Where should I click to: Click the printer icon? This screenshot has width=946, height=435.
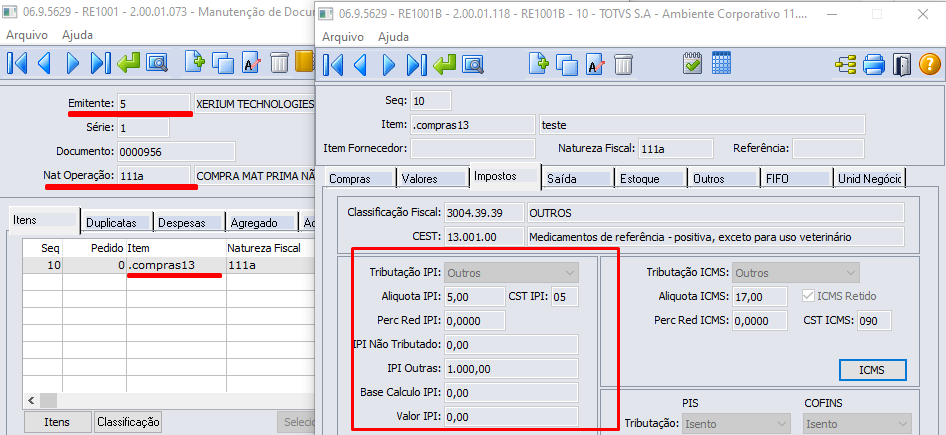pos(874,63)
